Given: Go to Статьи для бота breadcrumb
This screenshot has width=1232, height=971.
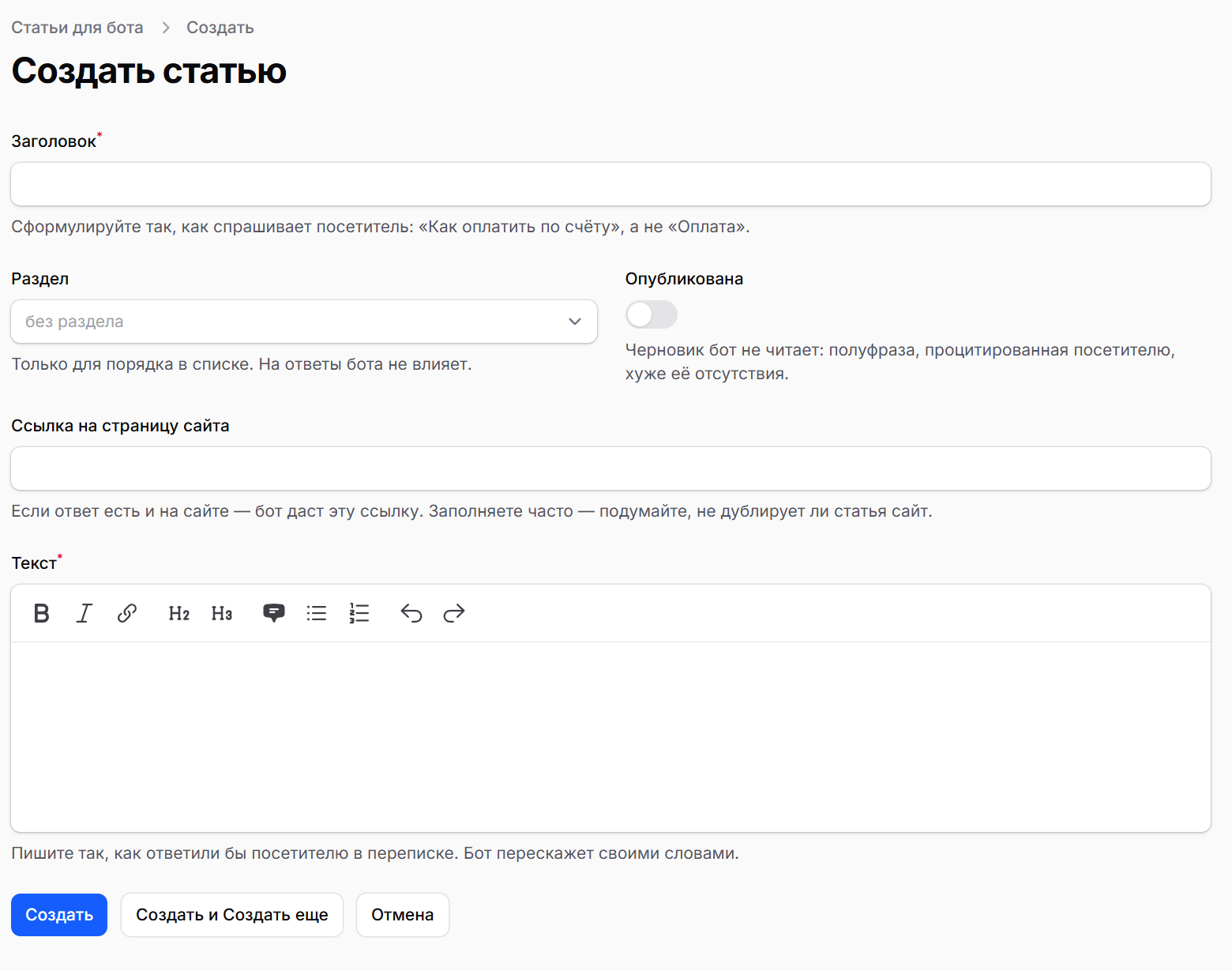Looking at the screenshot, I should 77,28.
